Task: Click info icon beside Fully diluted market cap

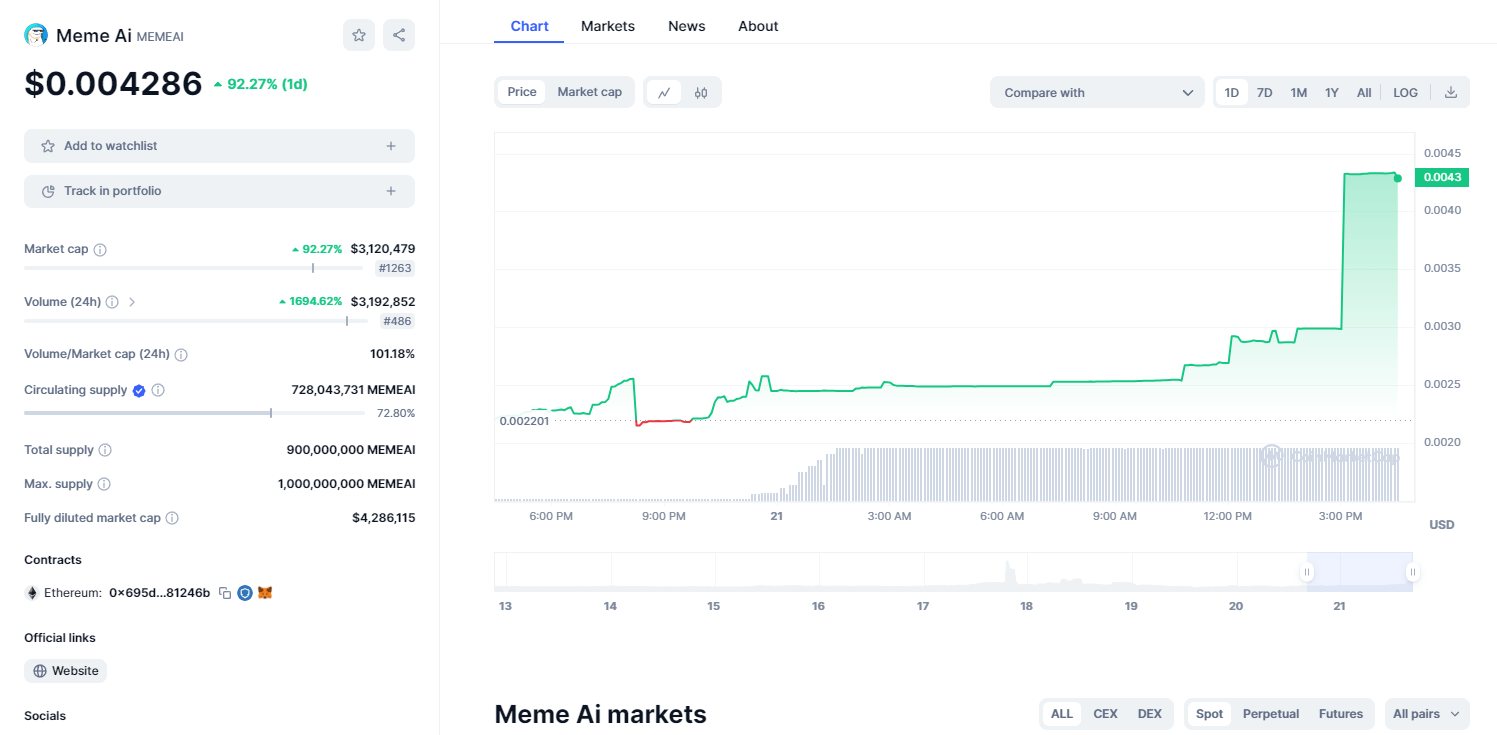Action: (x=172, y=518)
